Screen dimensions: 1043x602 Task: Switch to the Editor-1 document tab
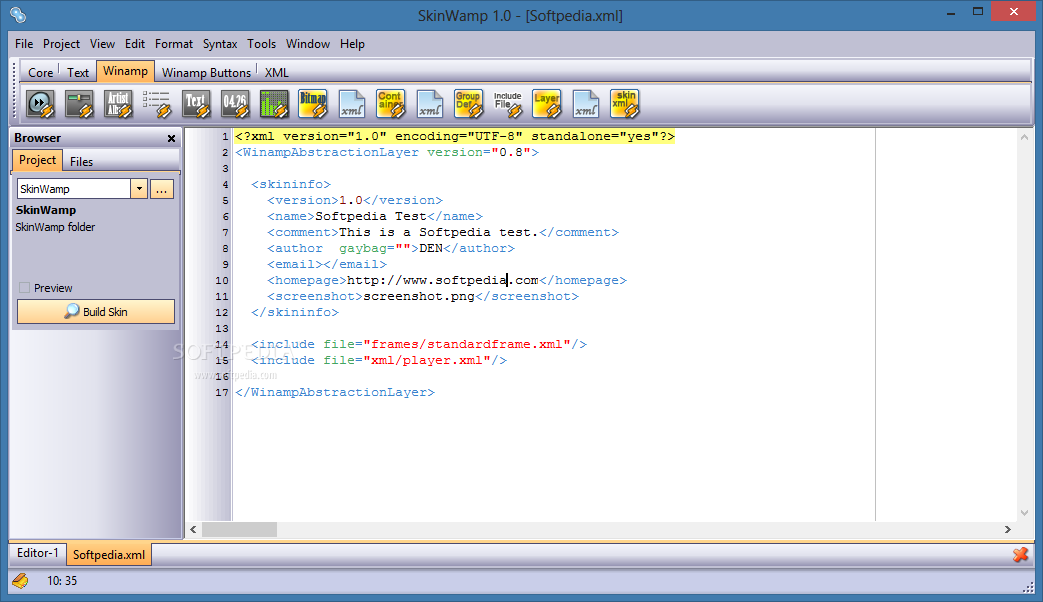37,553
